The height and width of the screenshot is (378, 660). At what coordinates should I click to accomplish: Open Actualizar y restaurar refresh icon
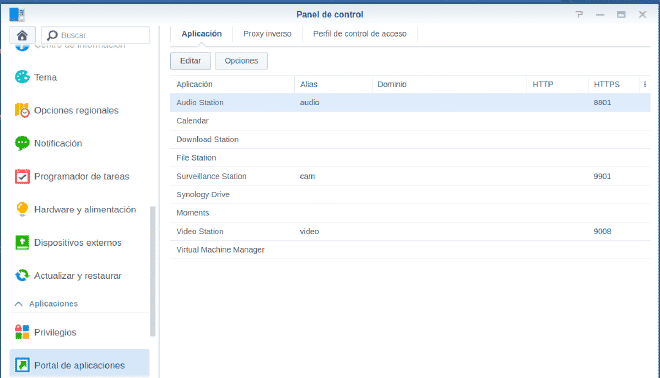point(22,275)
